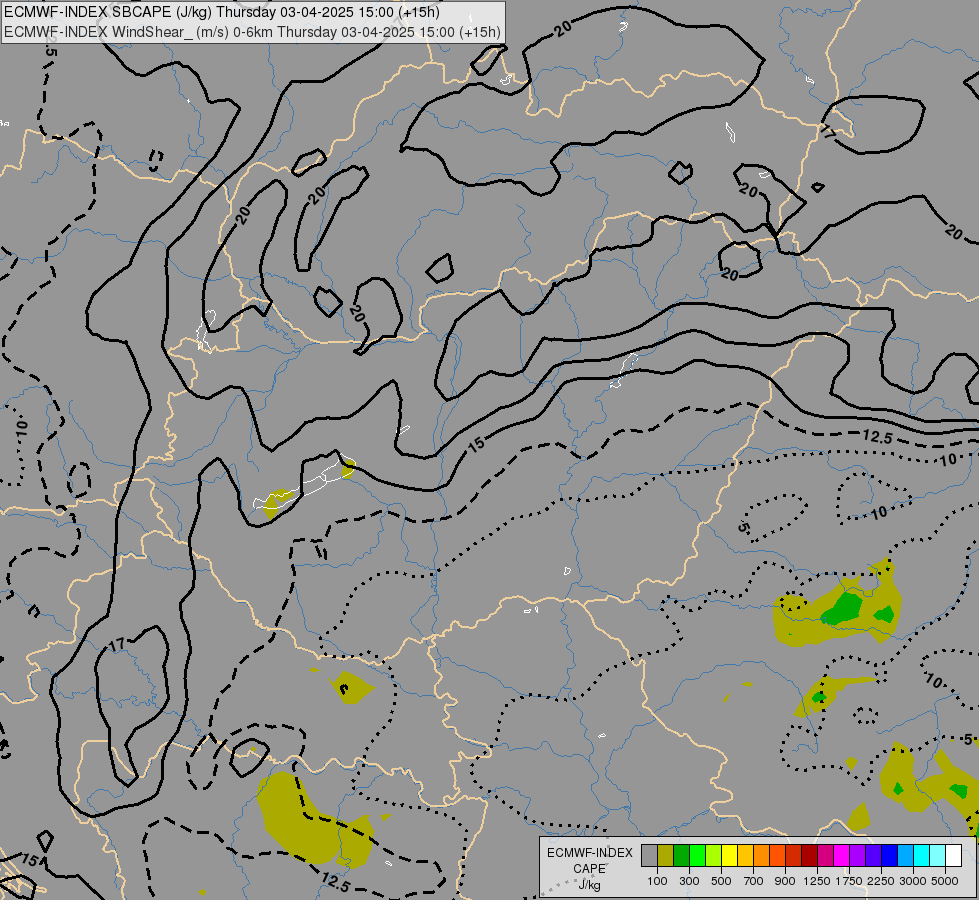This screenshot has width=979, height=900.
Task: Select the pure blue swatch starting at 2250
Action: [889, 856]
